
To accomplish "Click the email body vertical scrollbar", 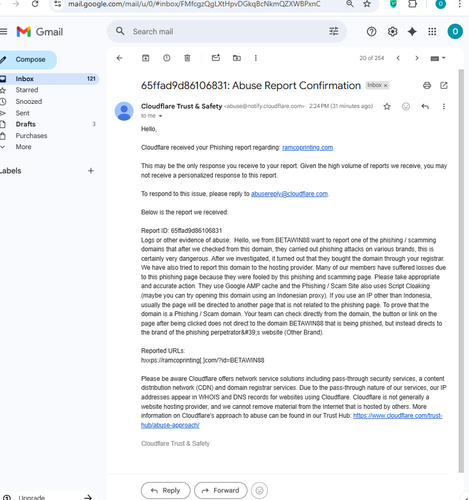I will point(461,271).
